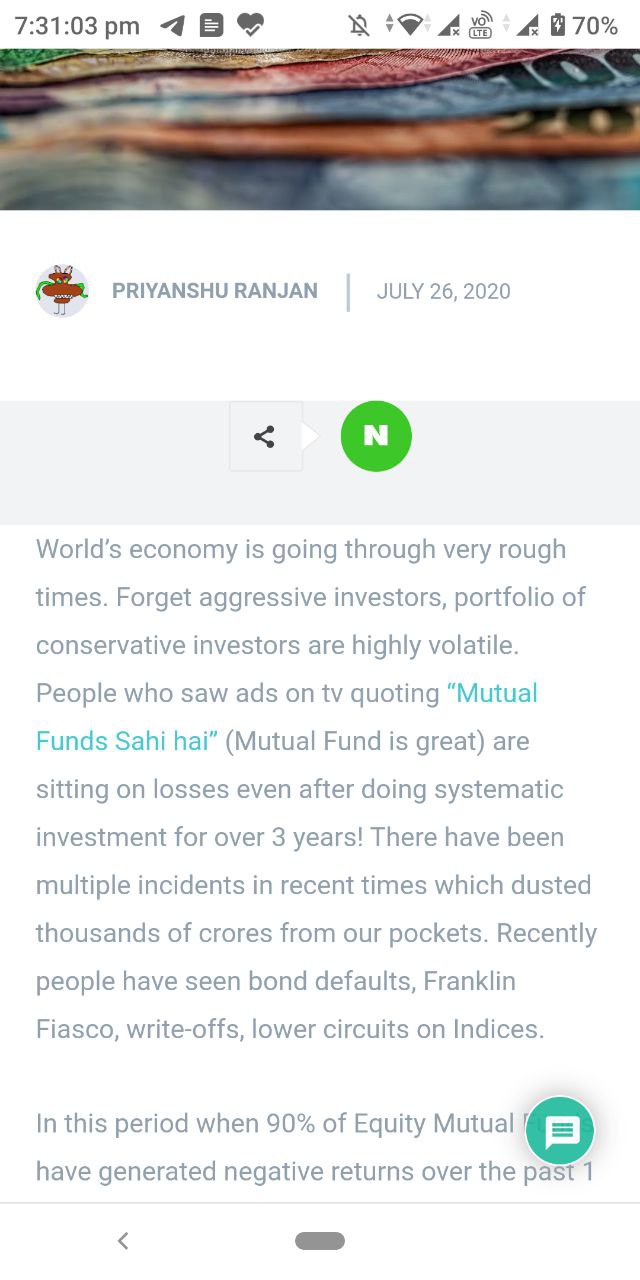The height and width of the screenshot is (1280, 640).
Task: Tap the VoLTE status indicator
Action: pyautogui.click(x=481, y=25)
